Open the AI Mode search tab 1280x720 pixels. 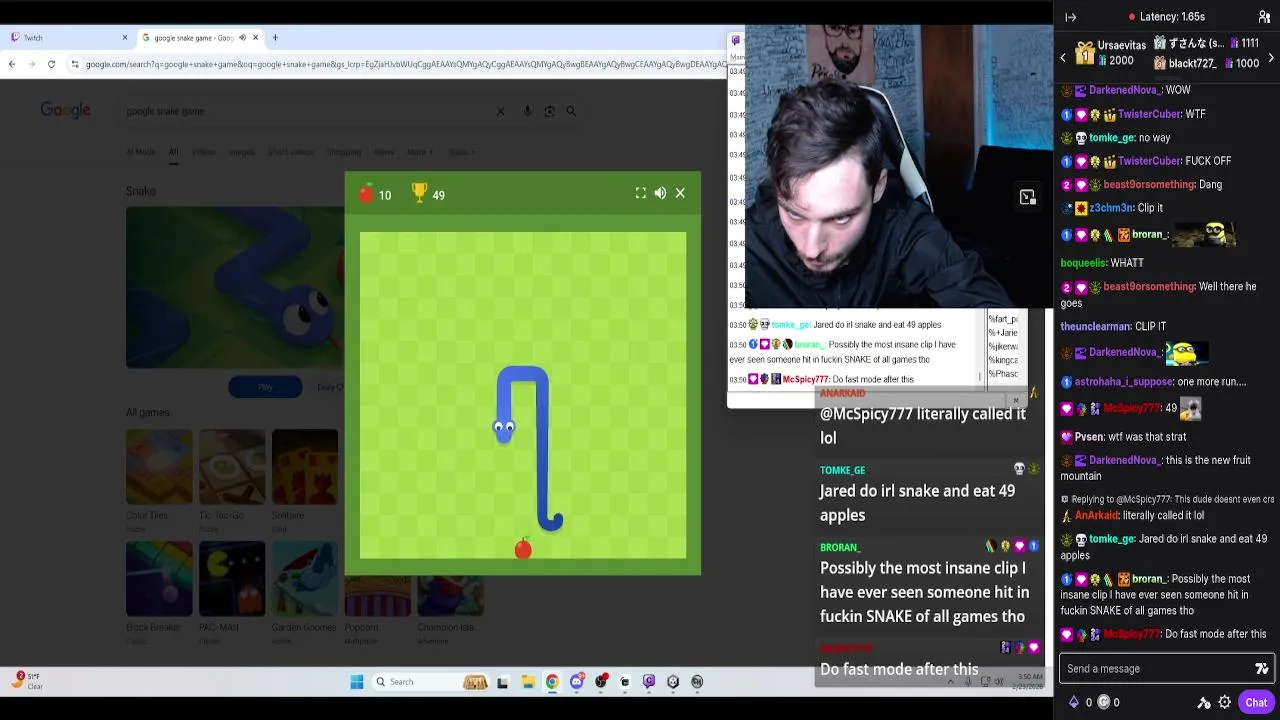pyautogui.click(x=140, y=152)
